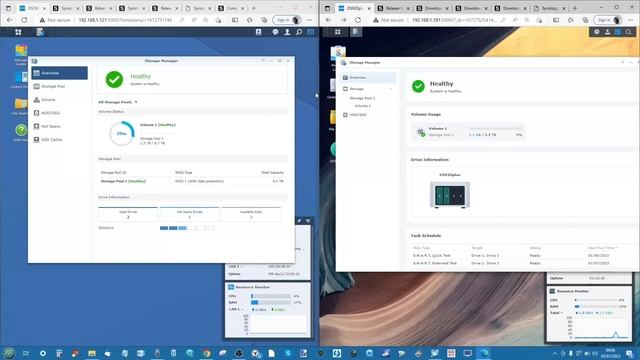Click Sign in button in left browser
This screenshot has height=360, width=640.
click(x=287, y=20)
